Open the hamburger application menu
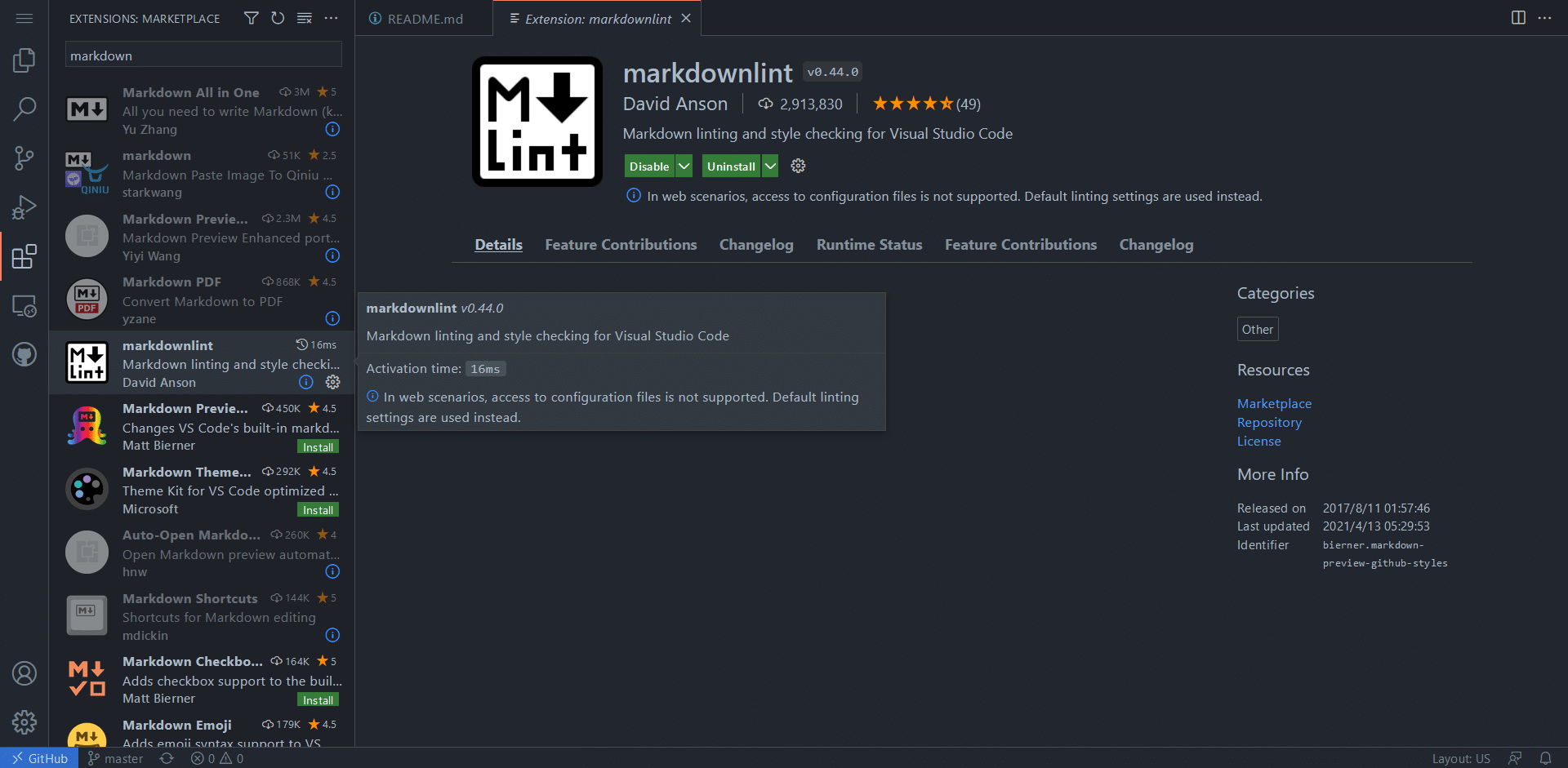The image size is (1568, 768). [24, 18]
